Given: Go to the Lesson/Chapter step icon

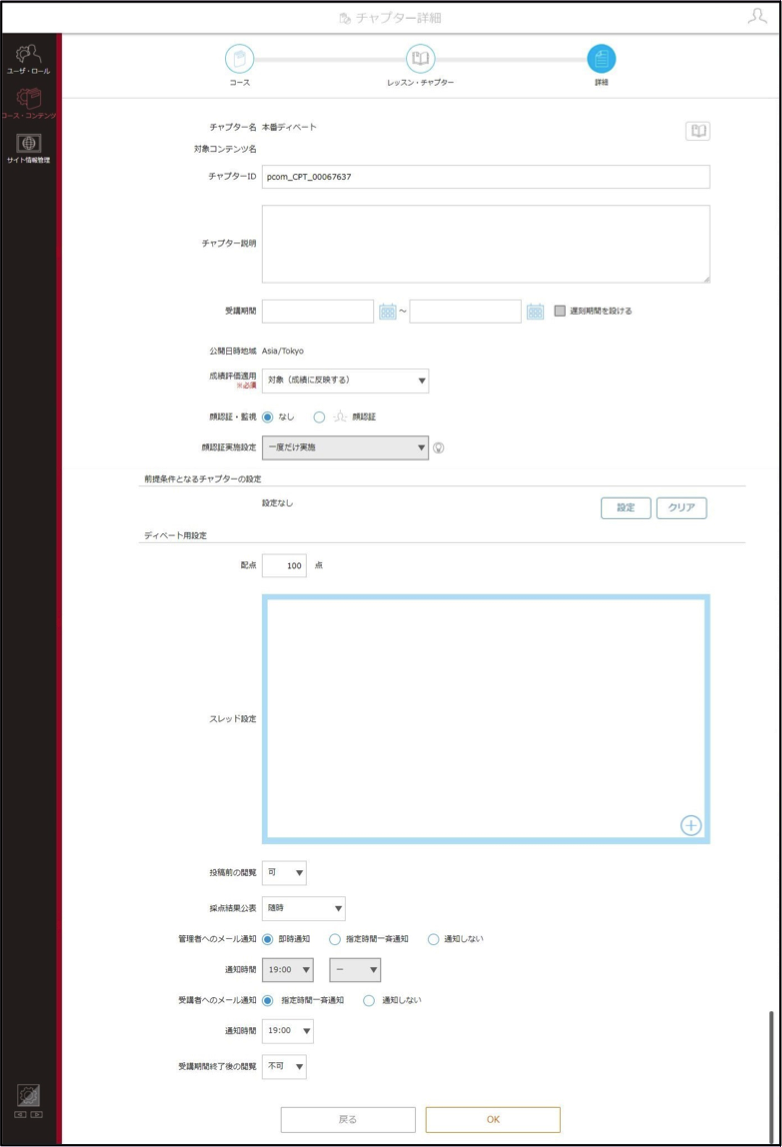Looking at the screenshot, I should pos(420,59).
